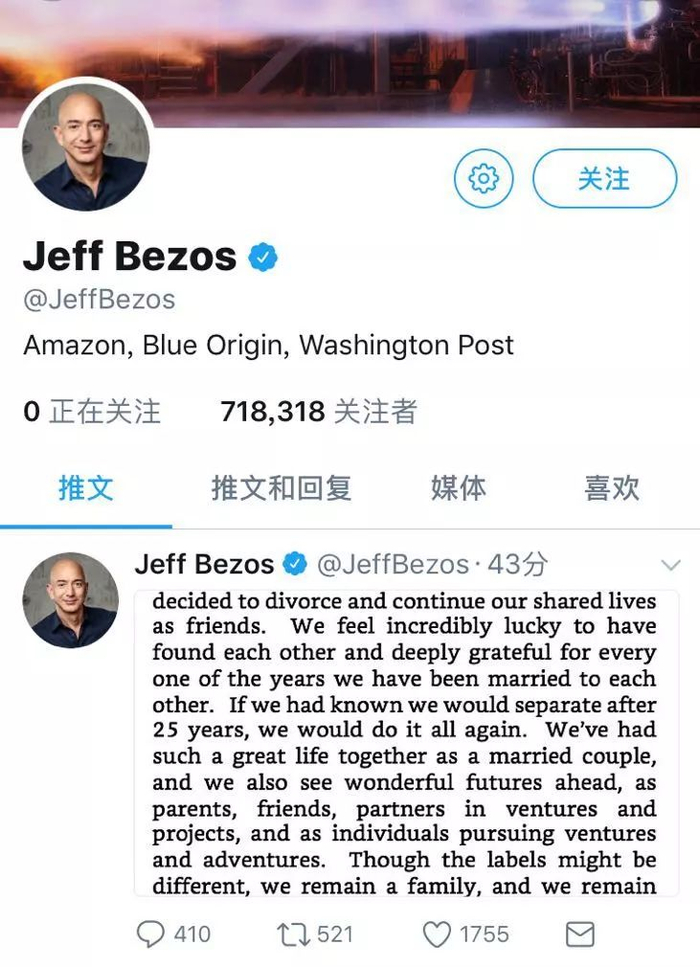The width and height of the screenshot is (700, 967).
Task: Click the 关注 follow button
Action: [x=604, y=179]
